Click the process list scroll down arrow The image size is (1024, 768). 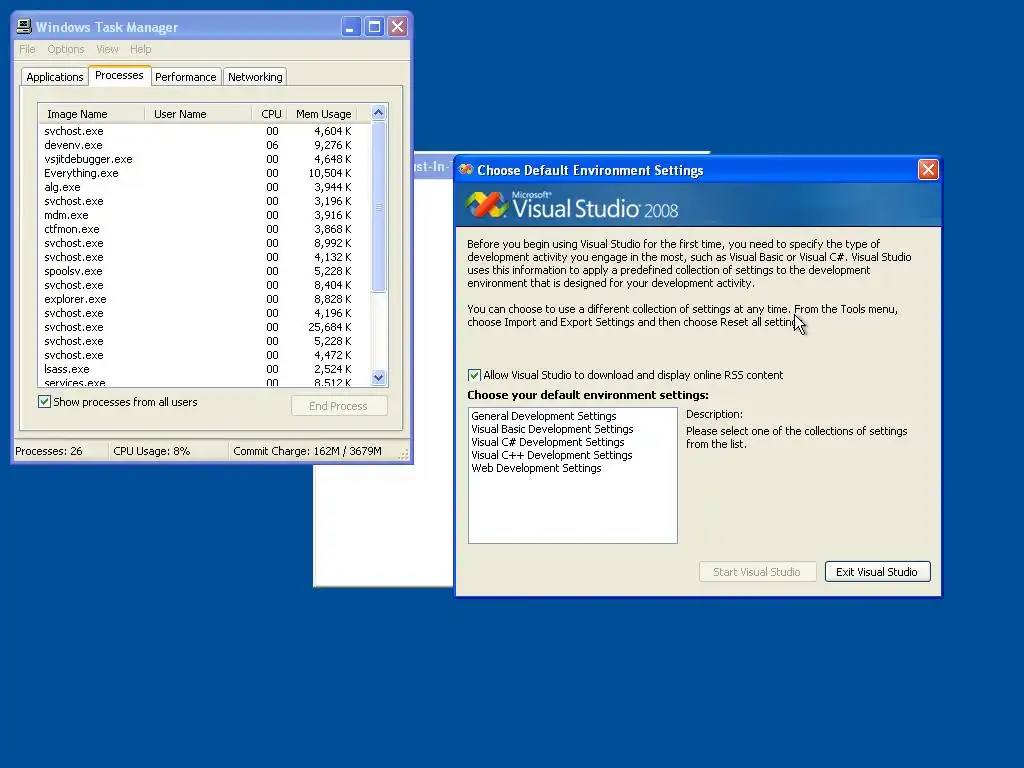click(x=378, y=377)
